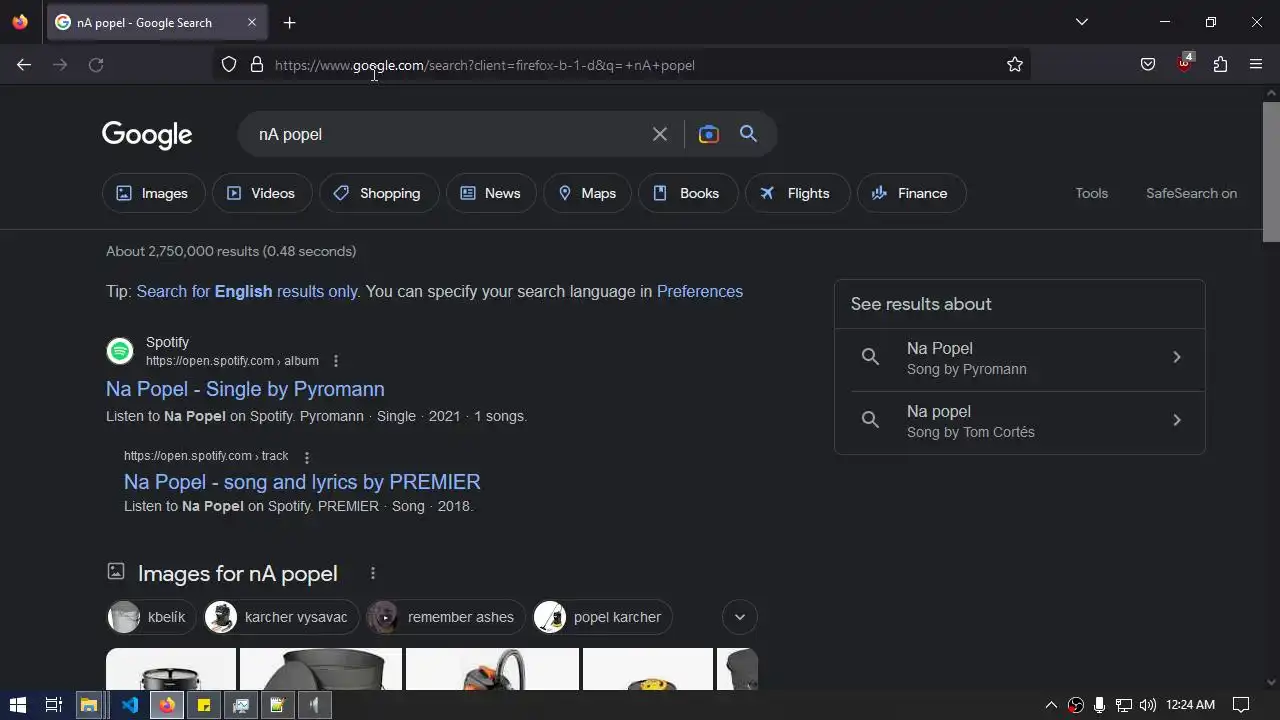Image resolution: width=1280 pixels, height=720 pixels.
Task: Open File Explorer from taskbar
Action: (x=89, y=705)
